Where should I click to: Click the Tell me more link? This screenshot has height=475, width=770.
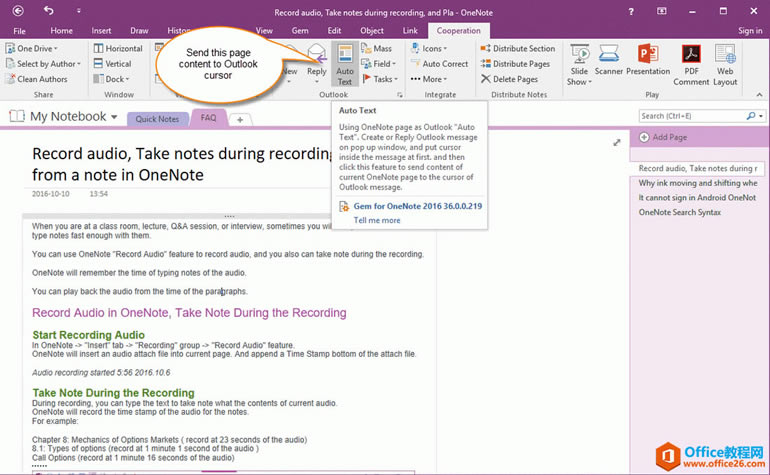377,220
